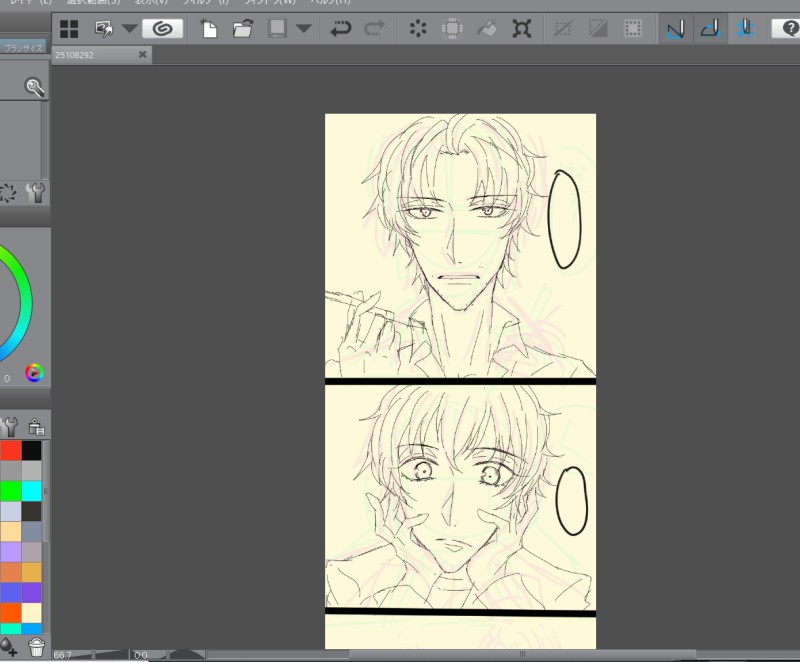
Task: Click the Quick Share icon in the command bar
Action: tap(104, 29)
